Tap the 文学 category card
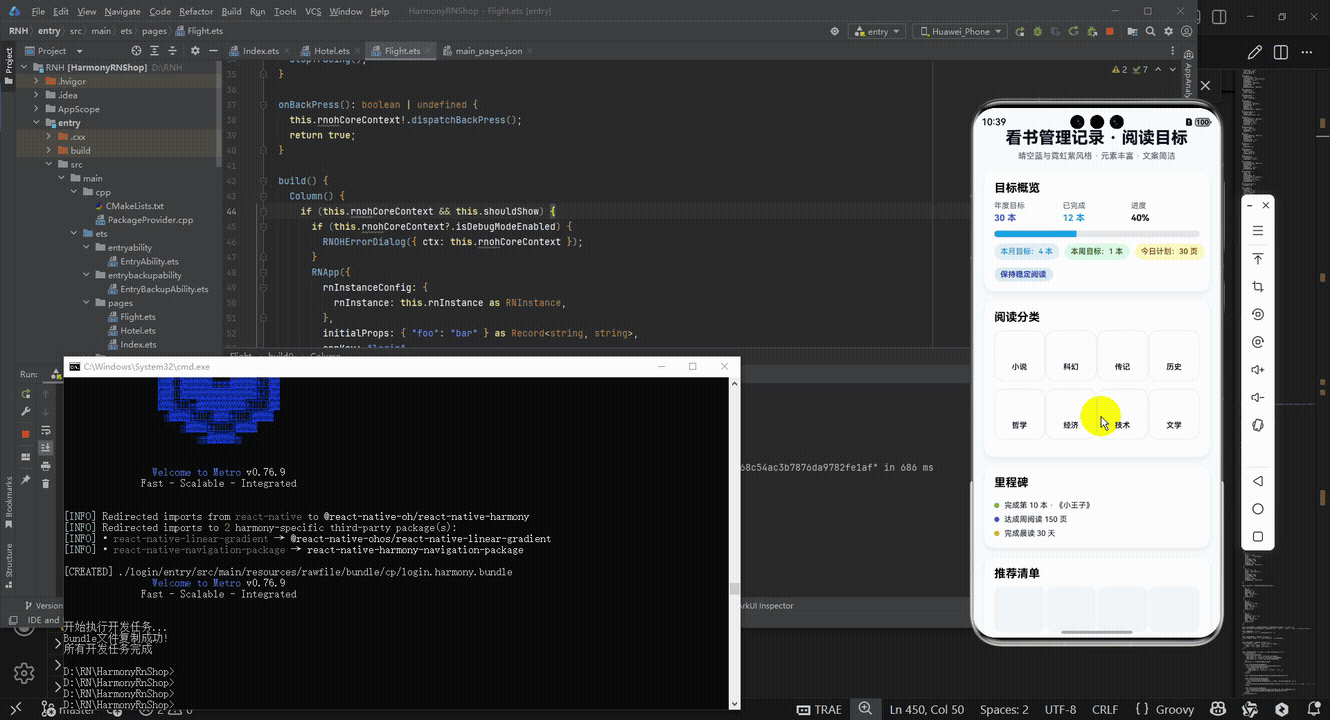This screenshot has height=720, width=1330. pos(1174,414)
